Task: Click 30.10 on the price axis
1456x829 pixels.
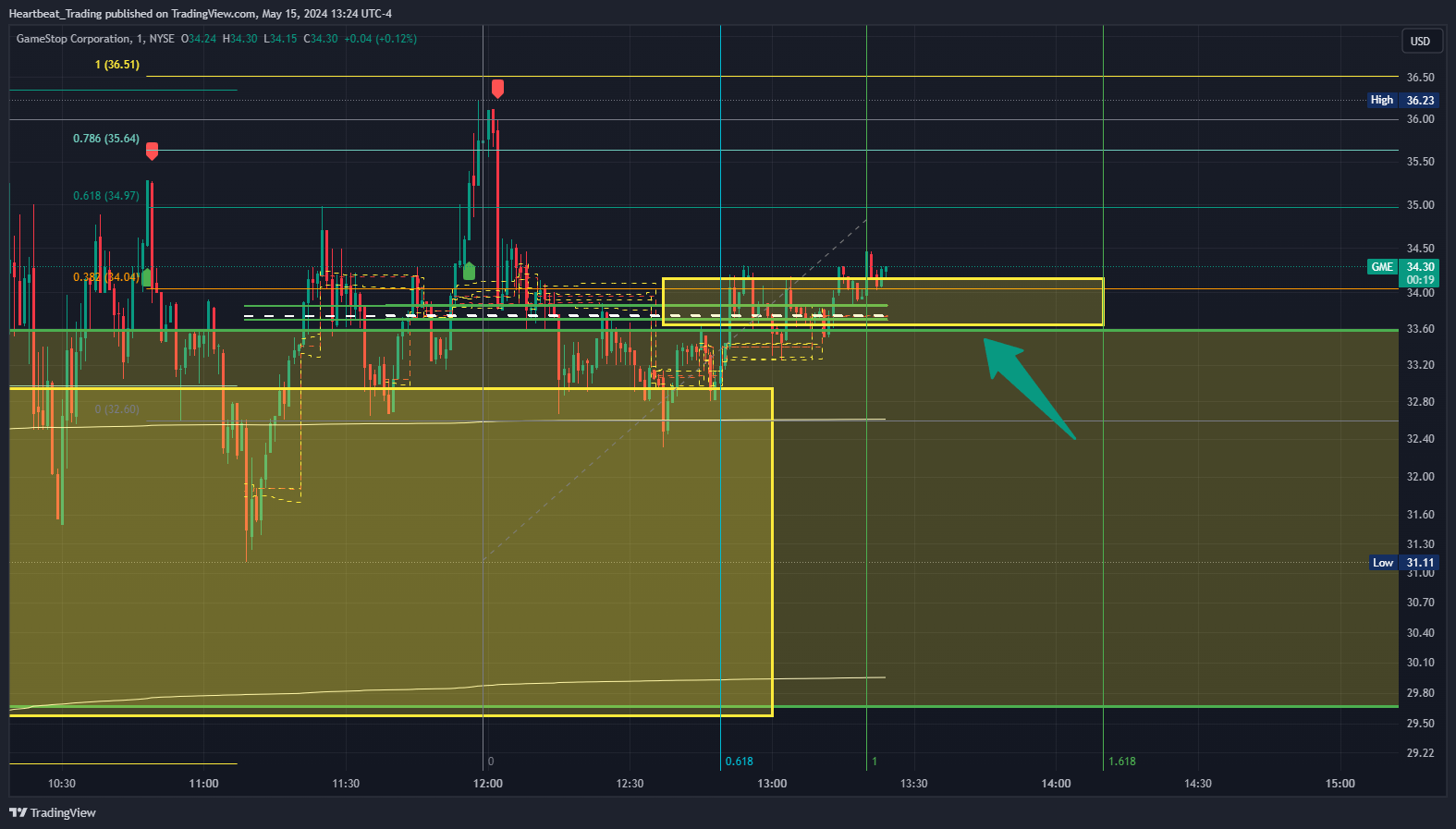Action: 1420,663
